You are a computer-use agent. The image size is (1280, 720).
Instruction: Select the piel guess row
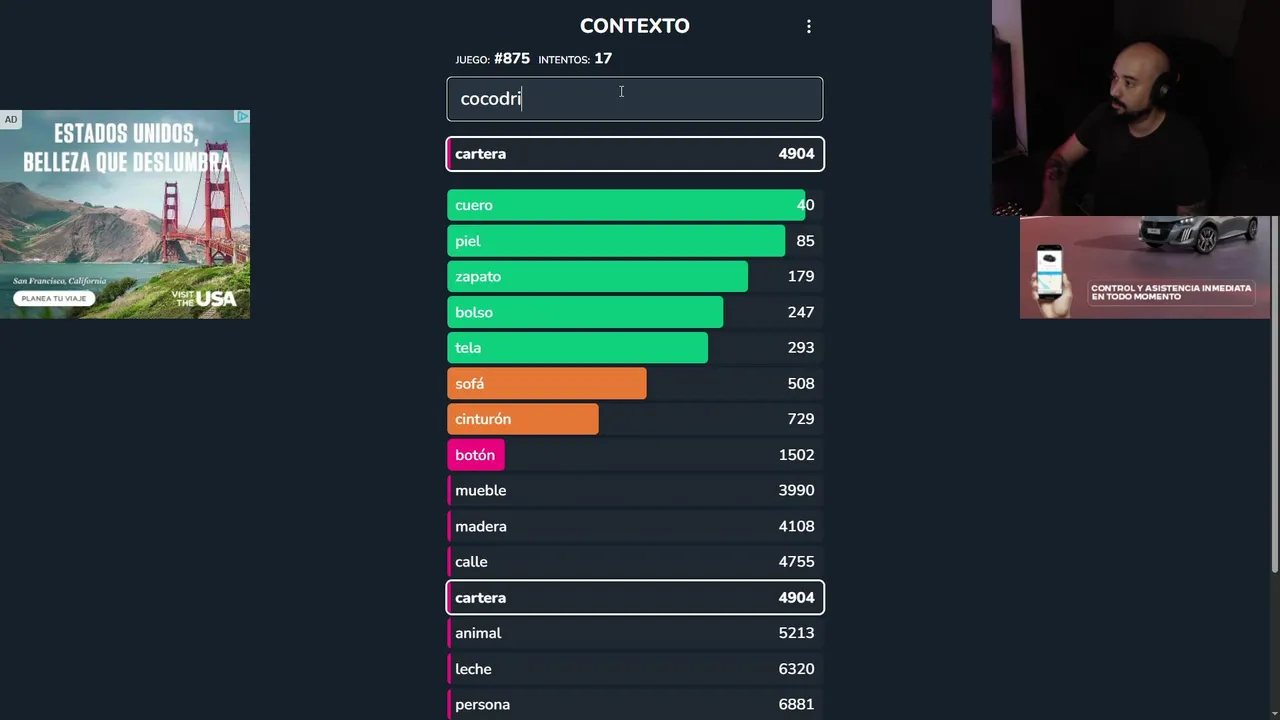pyautogui.click(x=635, y=241)
